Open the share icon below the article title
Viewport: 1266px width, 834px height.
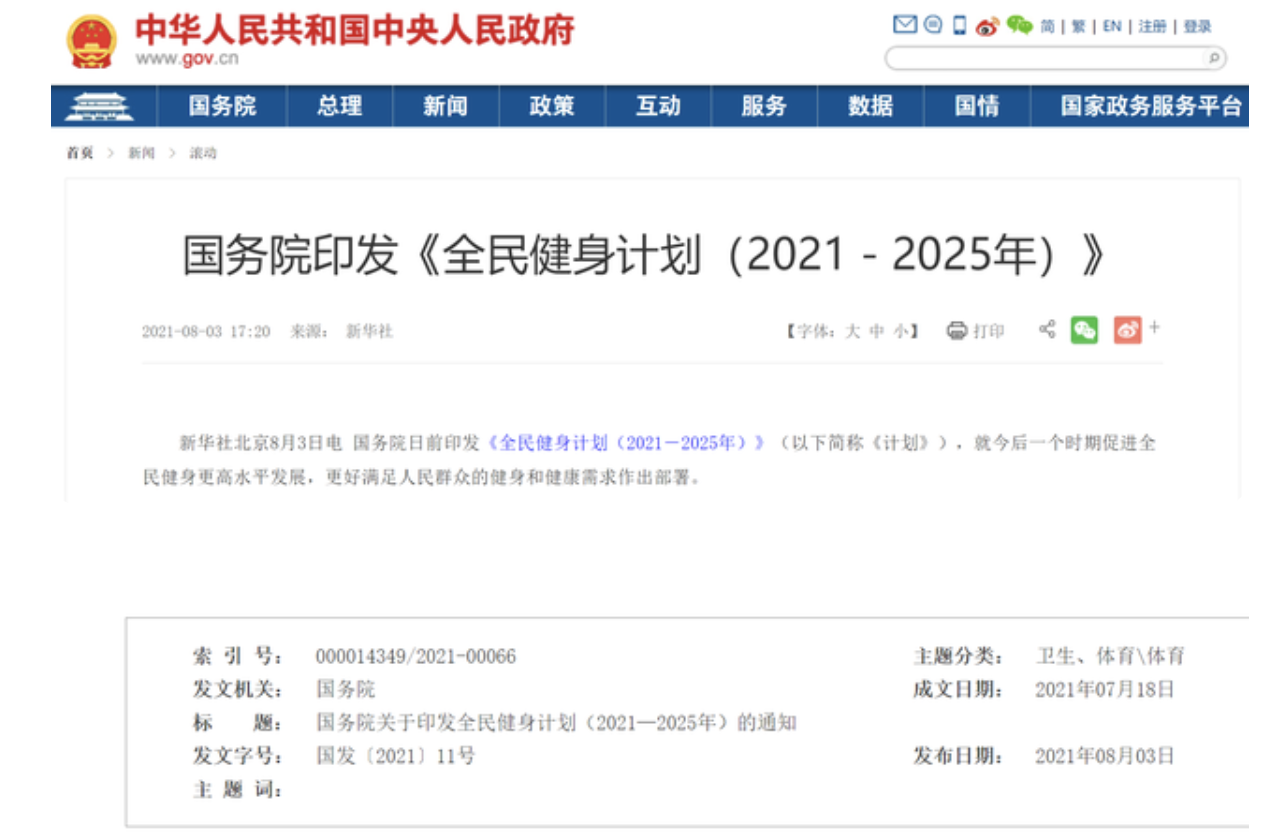(1046, 329)
